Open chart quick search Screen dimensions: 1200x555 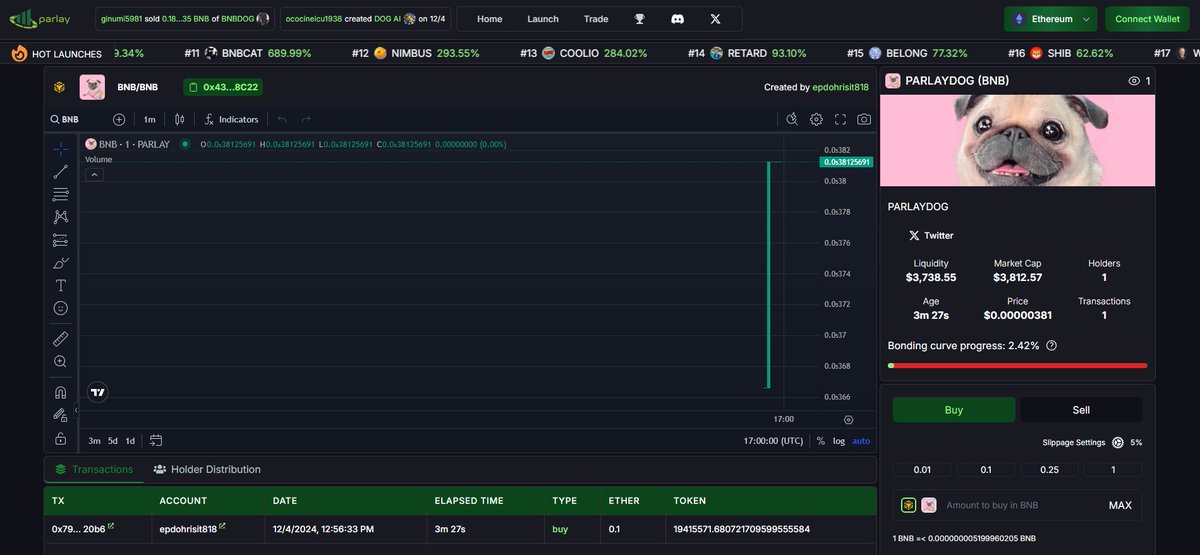pyautogui.click(x=791, y=119)
